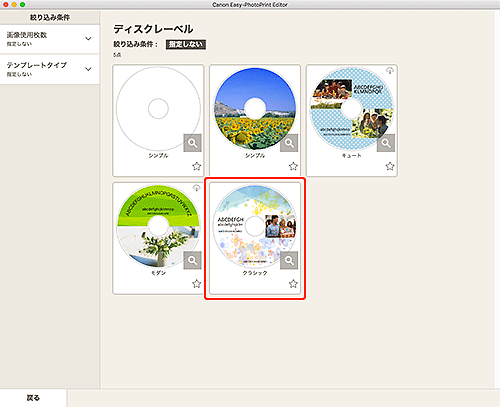Expand the 画像使用枚数 filter
Viewport: 500px width, 407px height.
click(50, 39)
